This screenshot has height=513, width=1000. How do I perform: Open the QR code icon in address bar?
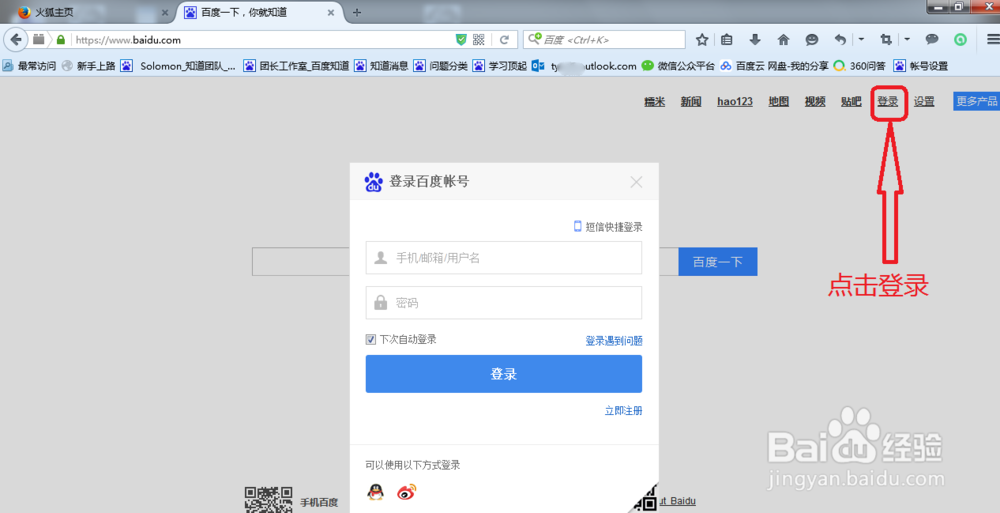[479, 40]
